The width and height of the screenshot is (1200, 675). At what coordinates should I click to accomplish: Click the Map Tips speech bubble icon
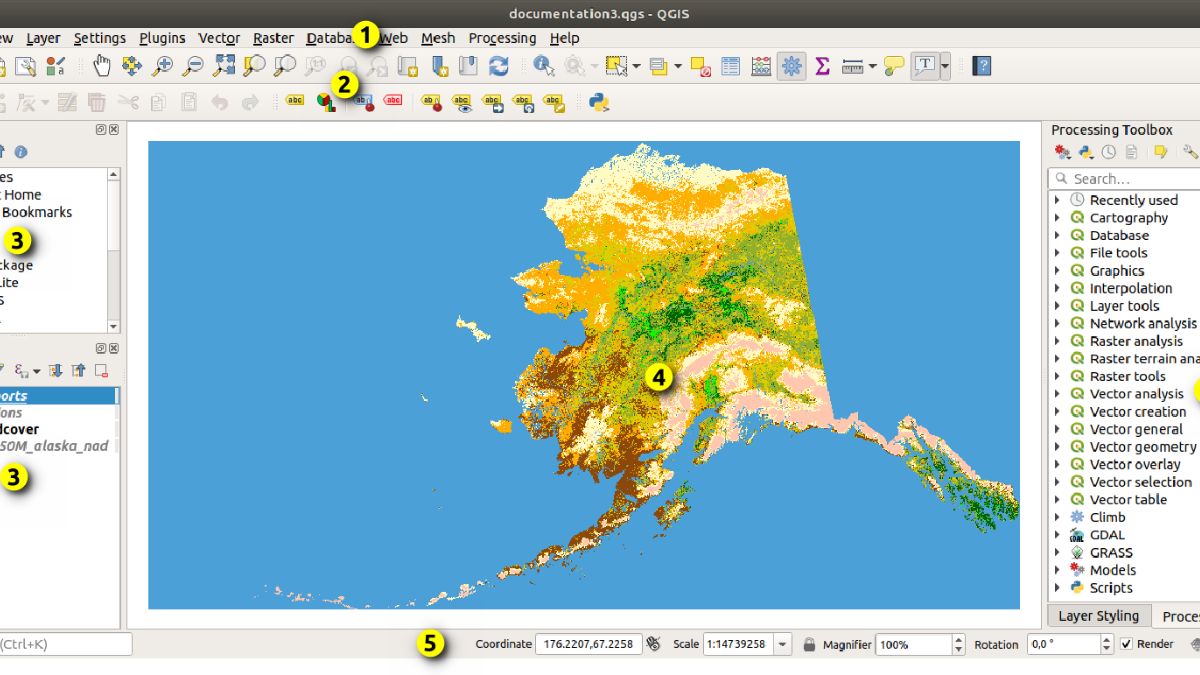pyautogui.click(x=894, y=66)
